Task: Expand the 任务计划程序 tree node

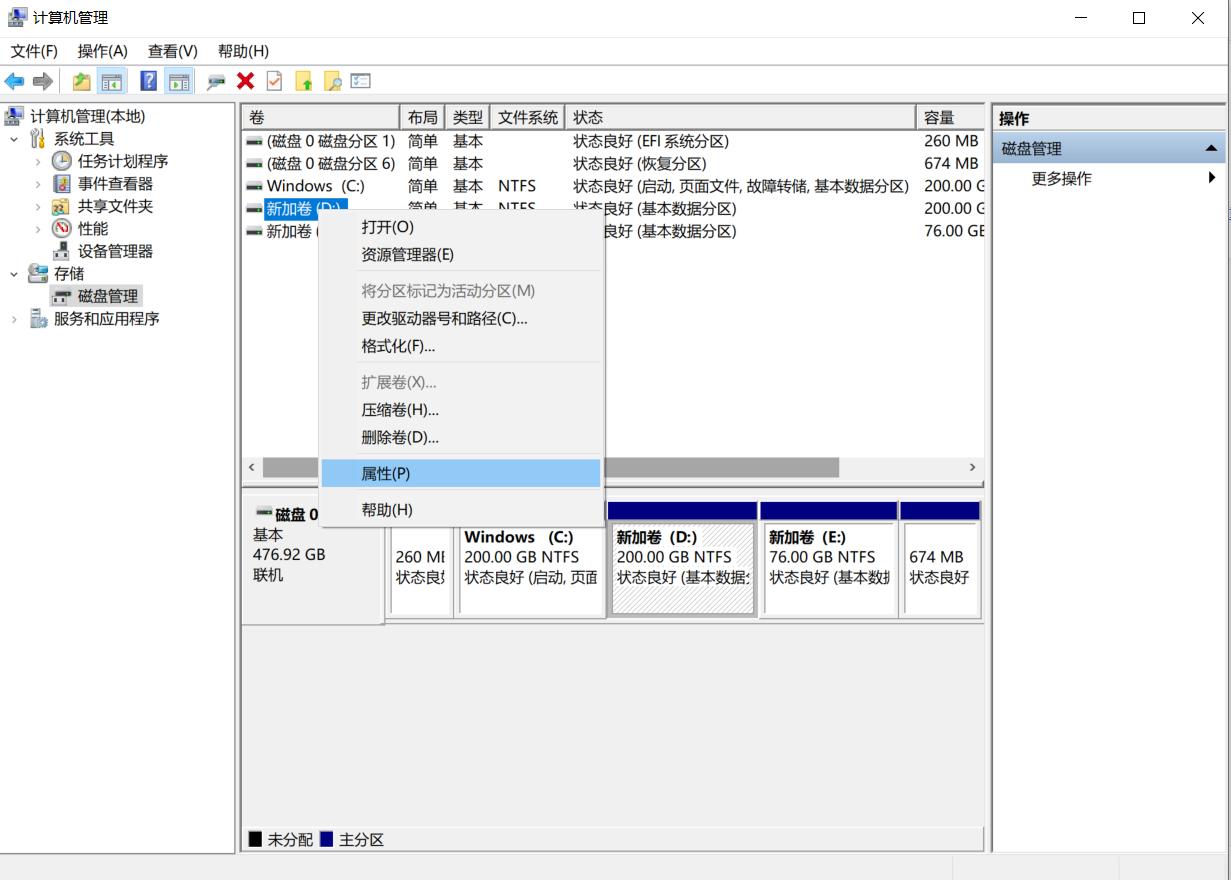Action: (38, 161)
